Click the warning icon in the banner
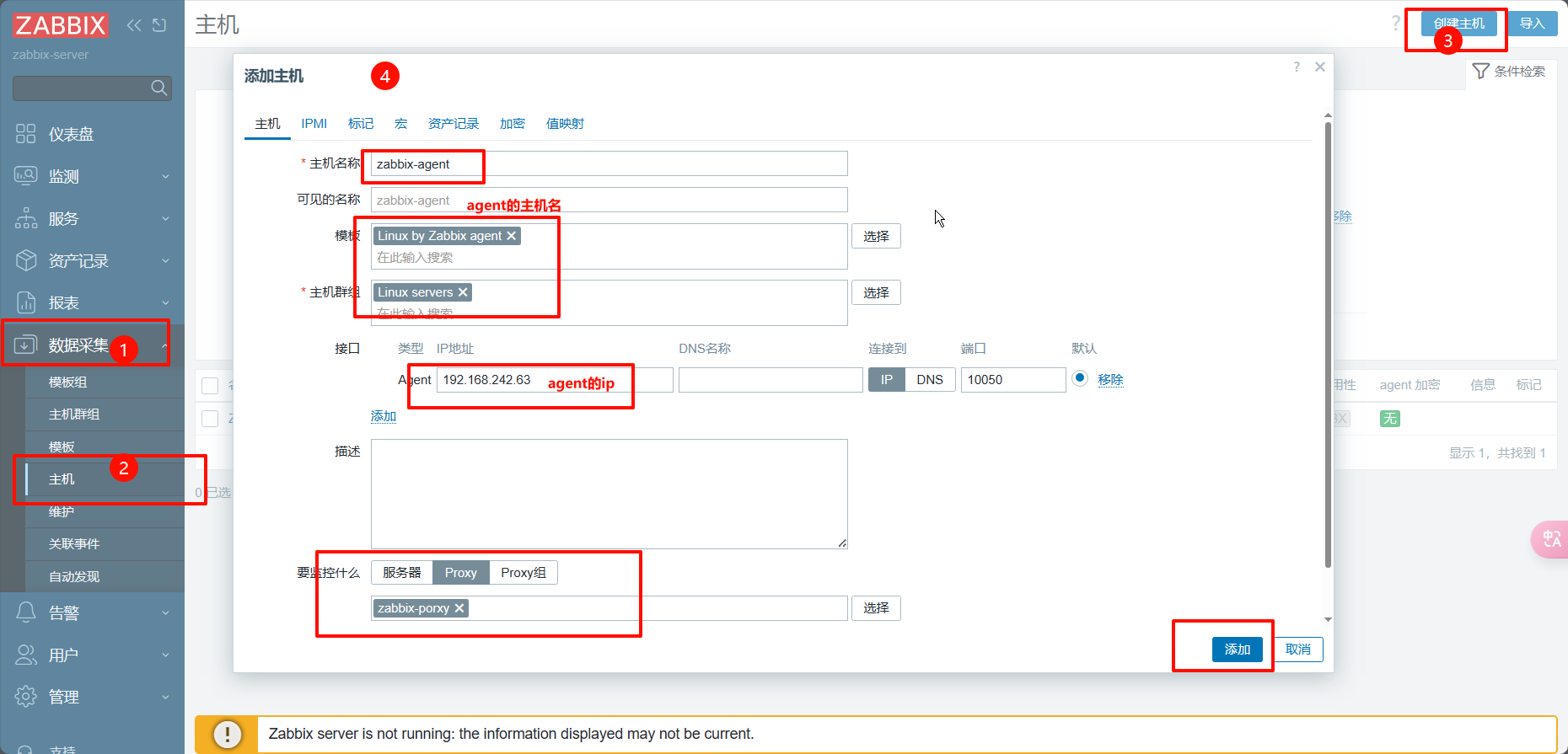The height and width of the screenshot is (754, 1568). pyautogui.click(x=227, y=734)
